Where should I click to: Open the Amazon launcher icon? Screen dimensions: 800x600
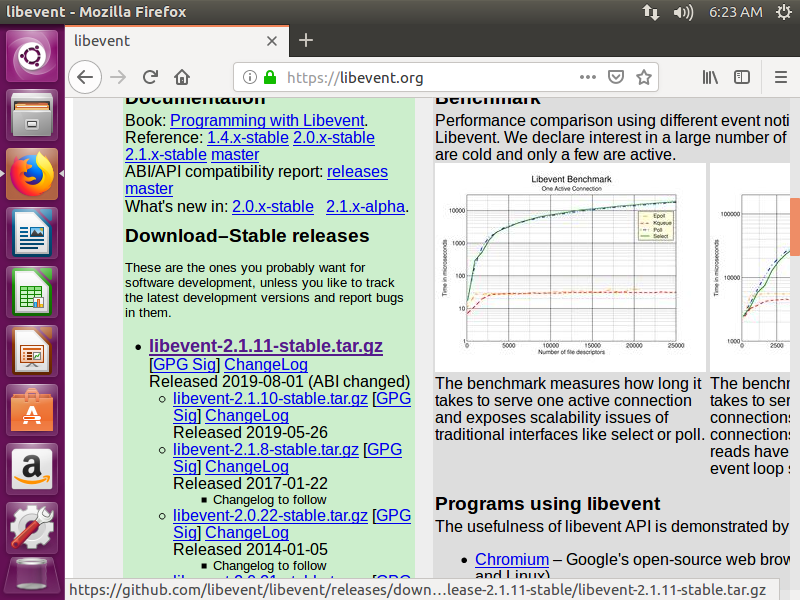coord(32,469)
